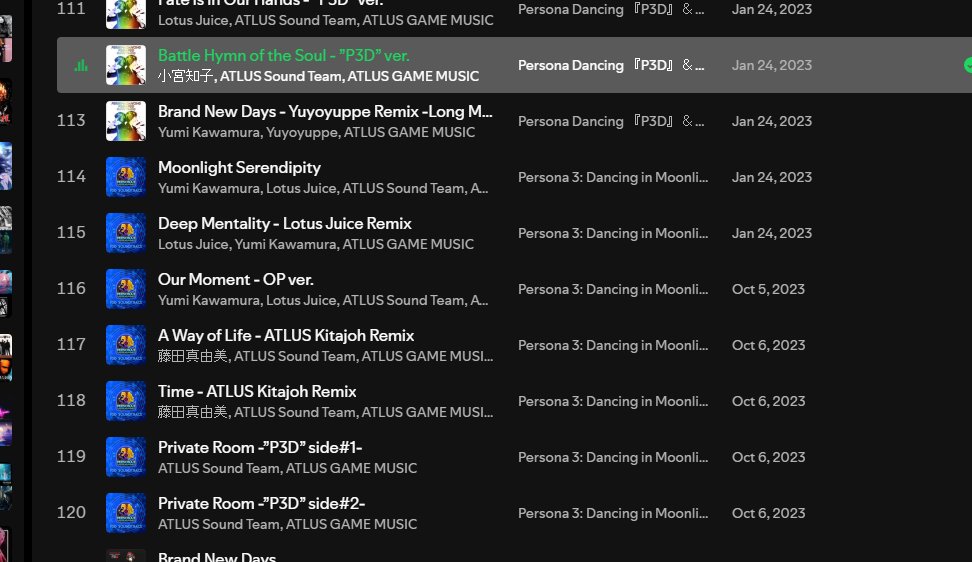
Task: Open artist 藤田真由美 on Time row
Action: [193, 412]
